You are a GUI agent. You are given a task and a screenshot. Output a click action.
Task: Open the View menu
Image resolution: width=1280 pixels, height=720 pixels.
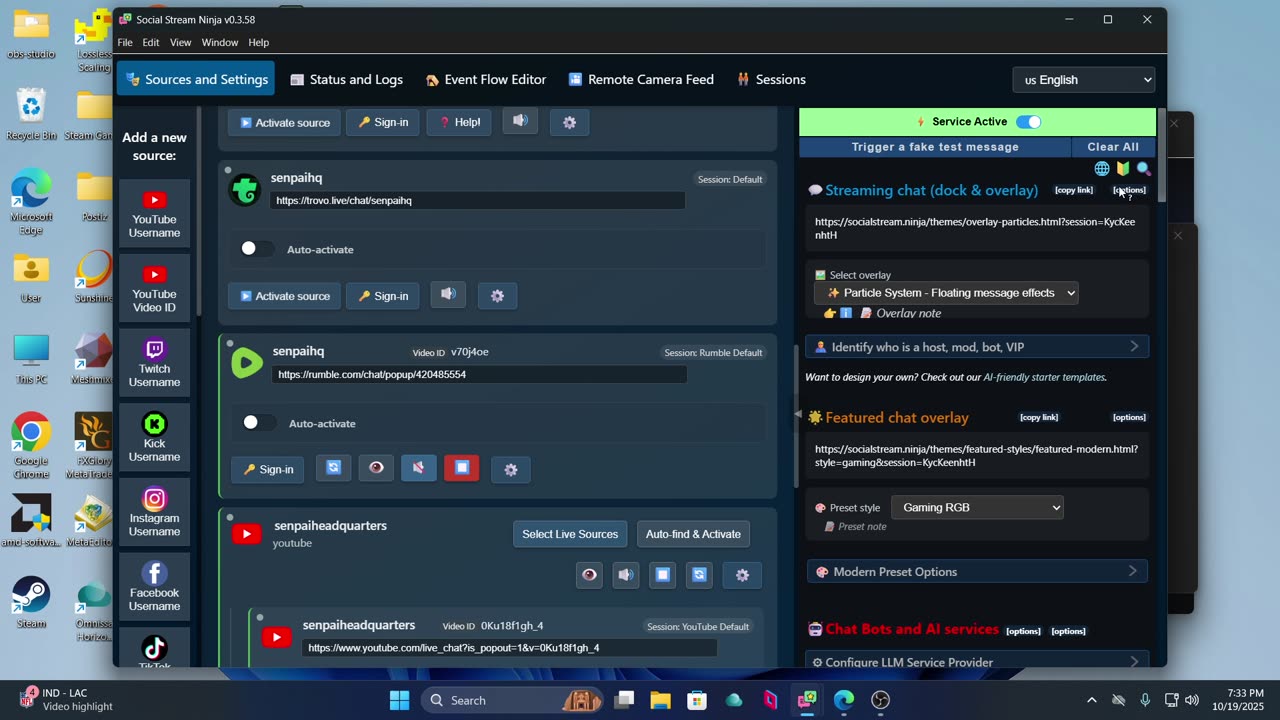[180, 42]
